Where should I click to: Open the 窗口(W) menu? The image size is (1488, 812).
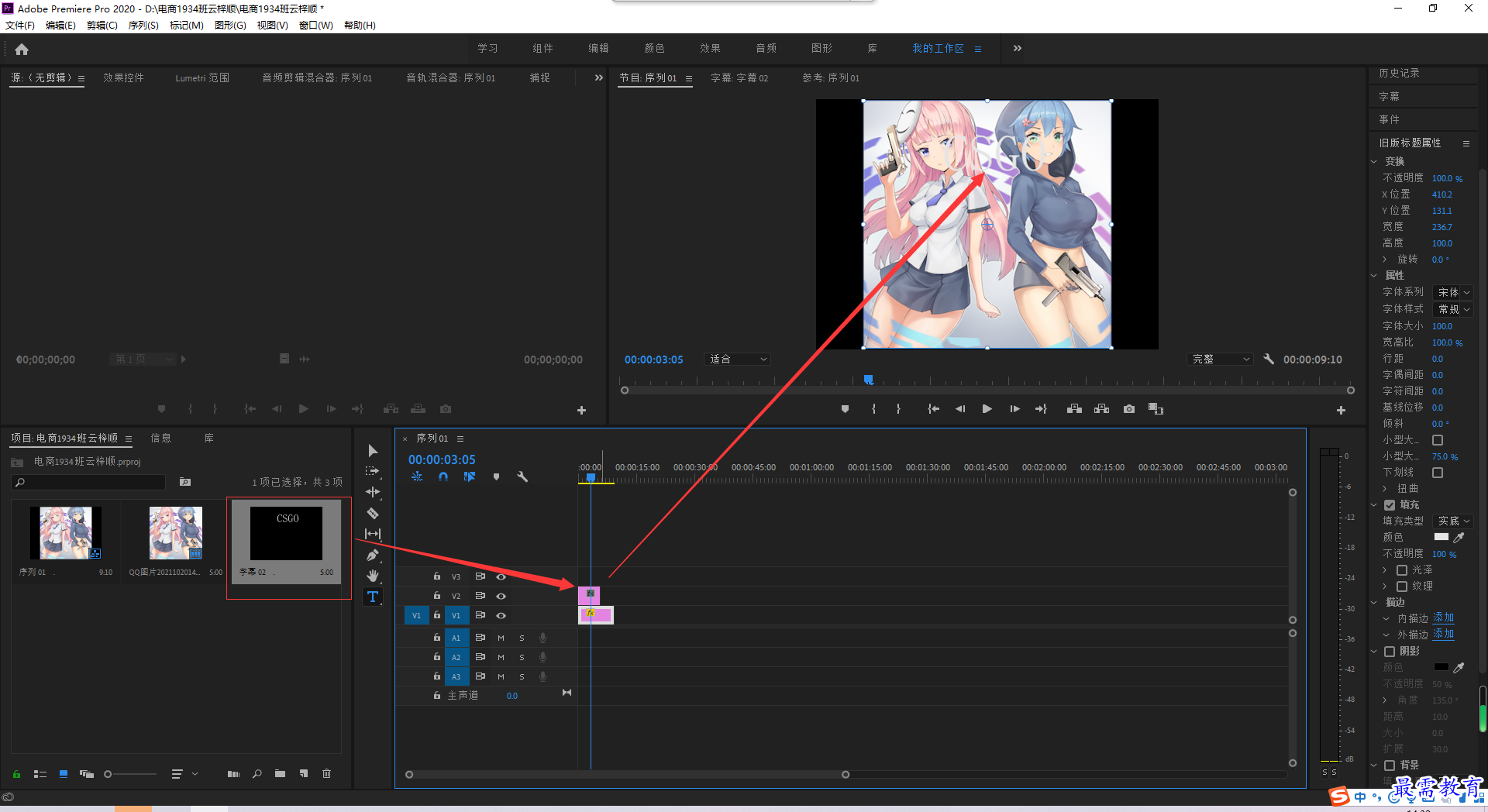pos(316,26)
